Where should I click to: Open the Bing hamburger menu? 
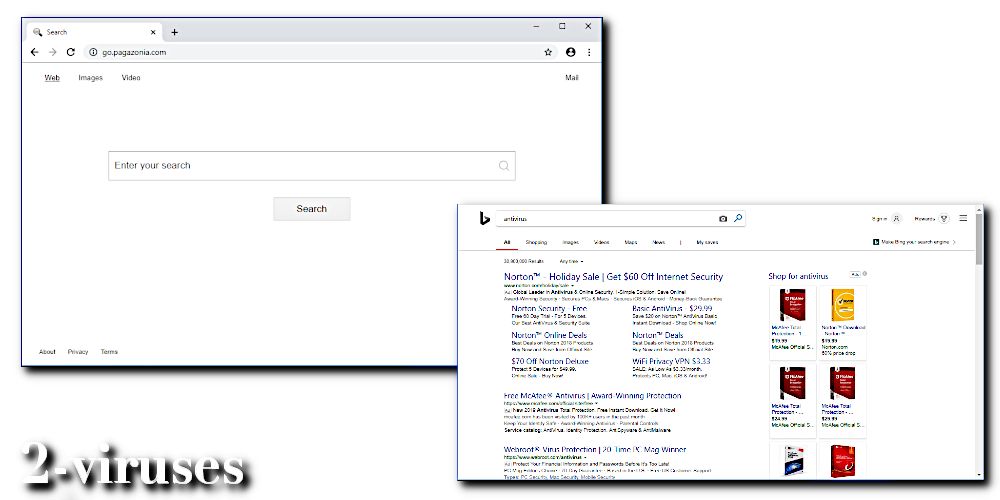point(963,218)
